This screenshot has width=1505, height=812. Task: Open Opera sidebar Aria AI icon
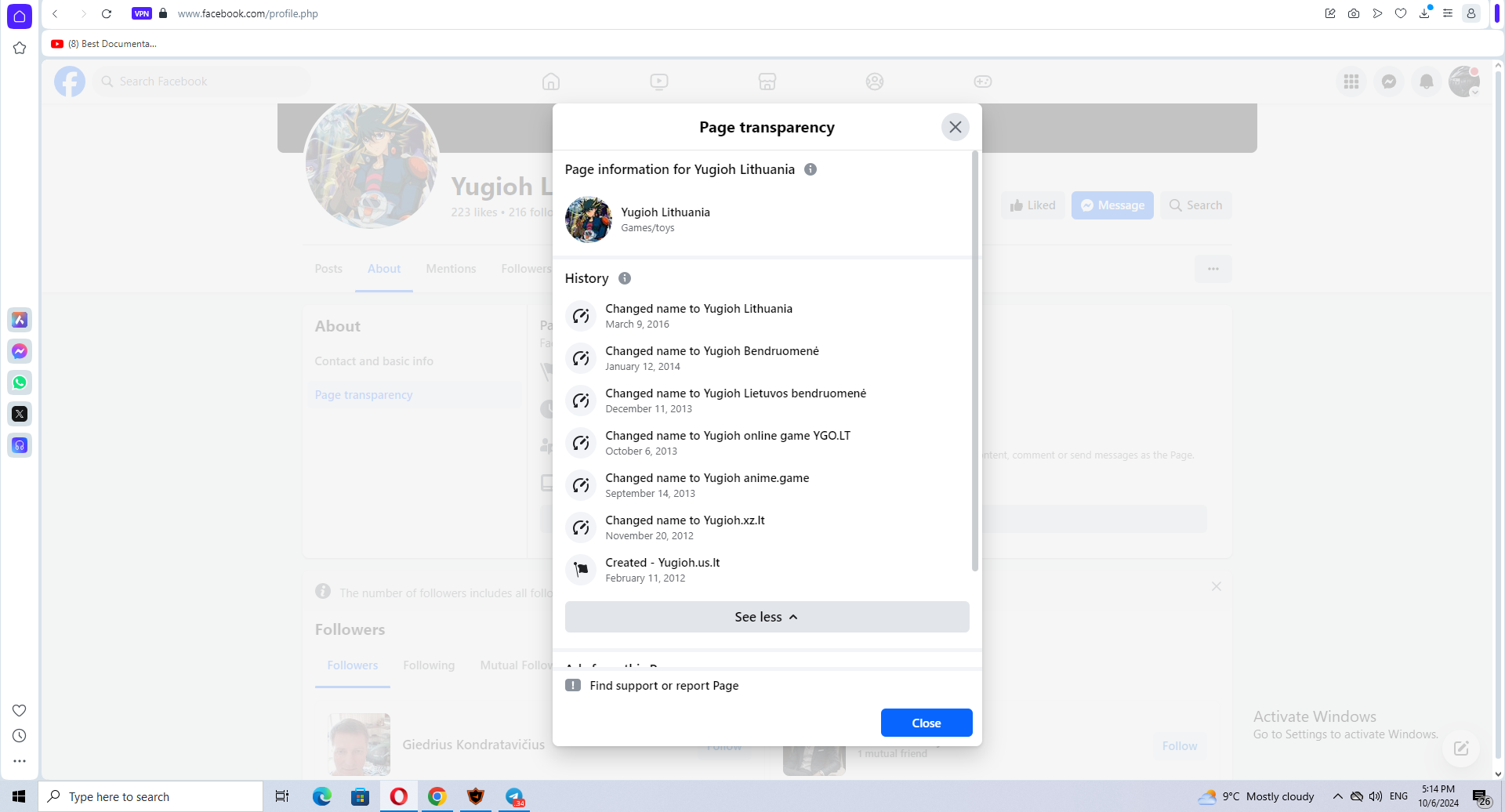[20, 320]
